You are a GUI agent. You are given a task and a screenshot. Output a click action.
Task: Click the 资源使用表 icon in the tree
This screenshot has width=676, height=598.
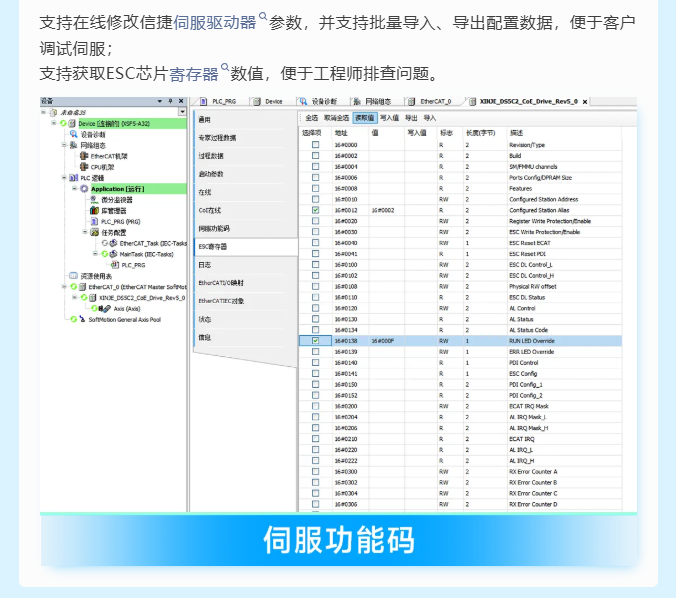coord(73,275)
